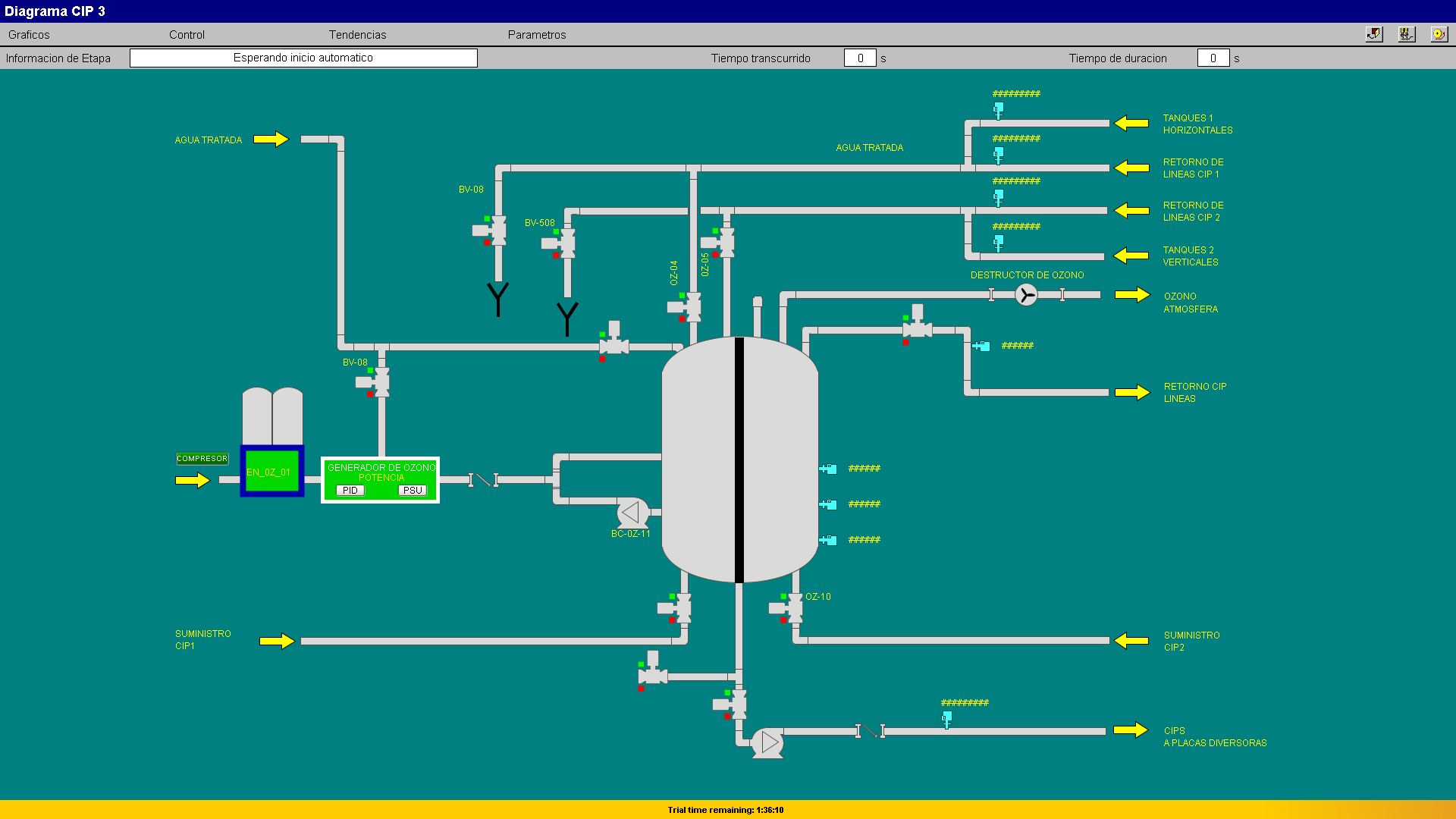The width and height of the screenshot is (1456, 819).
Task: Open the Tendencias menu
Action: (357, 35)
